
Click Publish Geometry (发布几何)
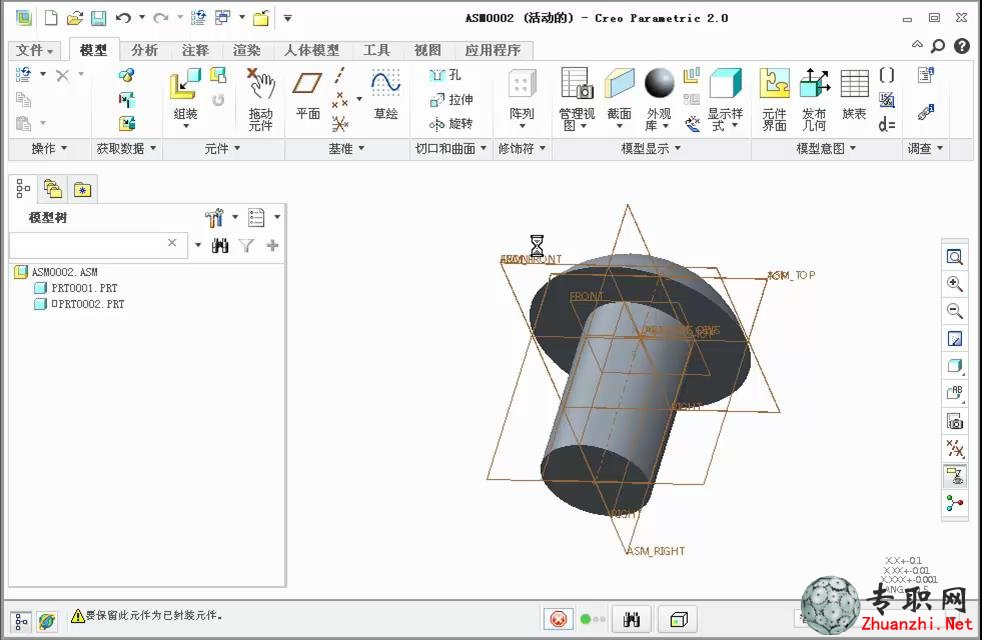coord(815,100)
